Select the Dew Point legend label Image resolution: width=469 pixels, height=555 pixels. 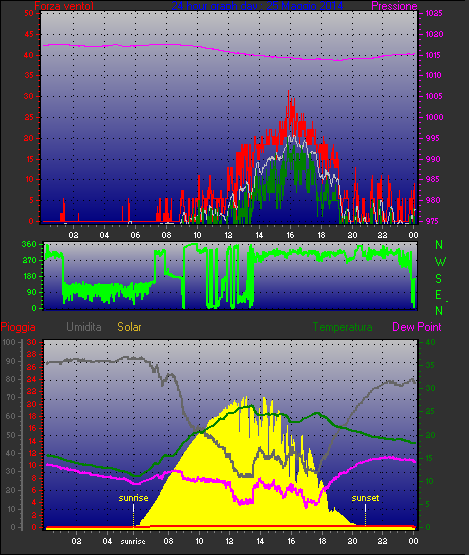click(417, 327)
